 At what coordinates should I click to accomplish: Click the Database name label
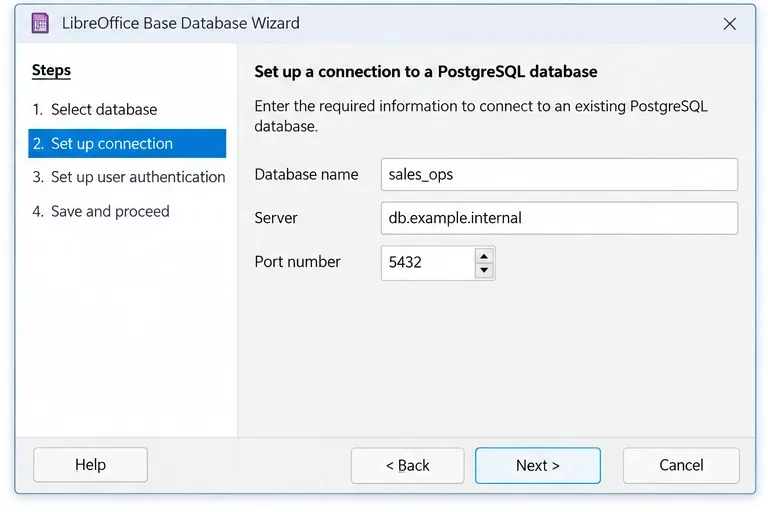click(x=307, y=174)
